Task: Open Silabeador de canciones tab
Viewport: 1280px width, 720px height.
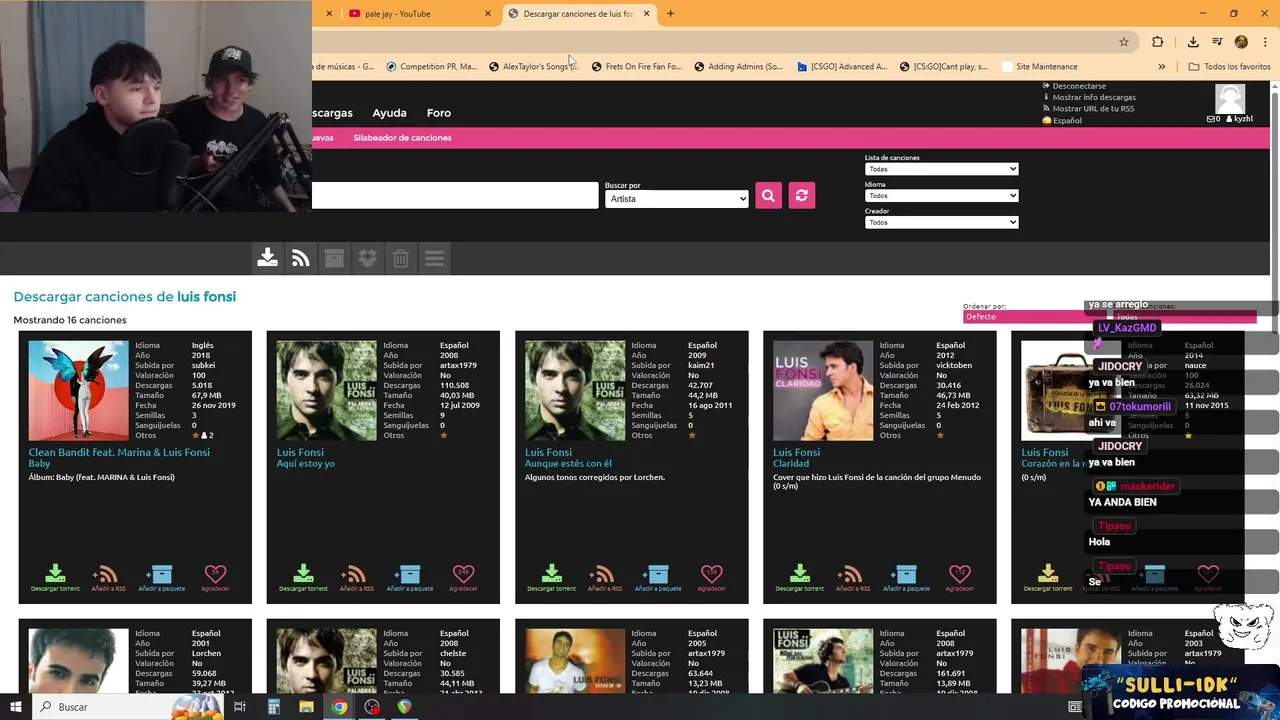Action: 402,138
